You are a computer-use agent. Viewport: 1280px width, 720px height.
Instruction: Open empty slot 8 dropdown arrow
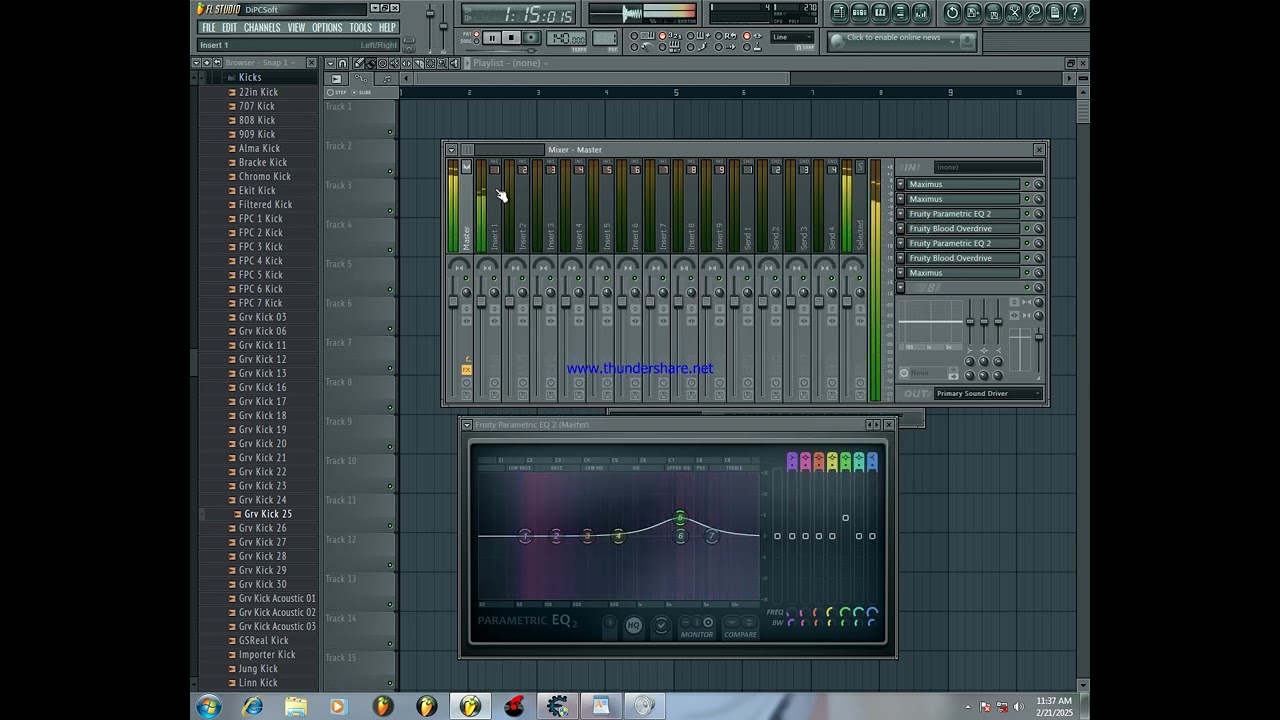click(x=900, y=288)
